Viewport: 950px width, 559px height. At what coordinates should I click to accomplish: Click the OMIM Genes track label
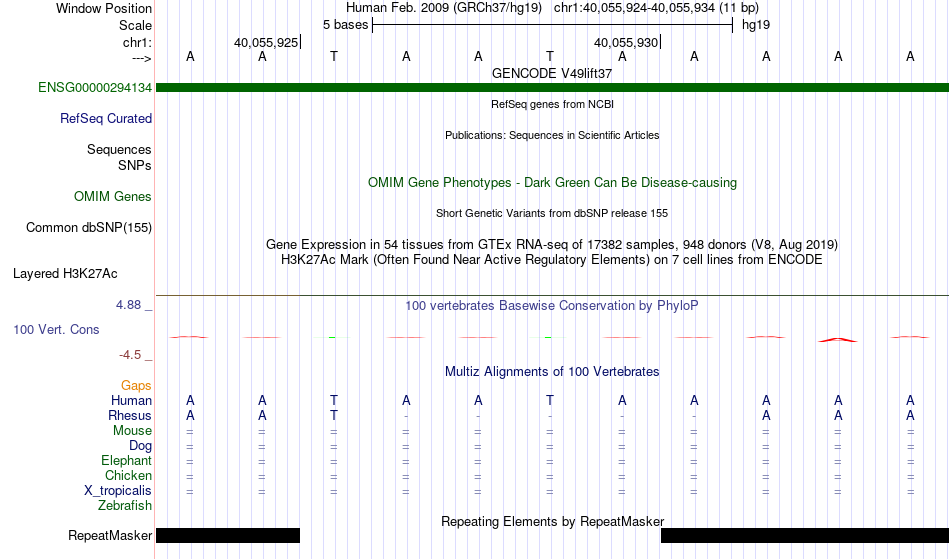coord(112,197)
